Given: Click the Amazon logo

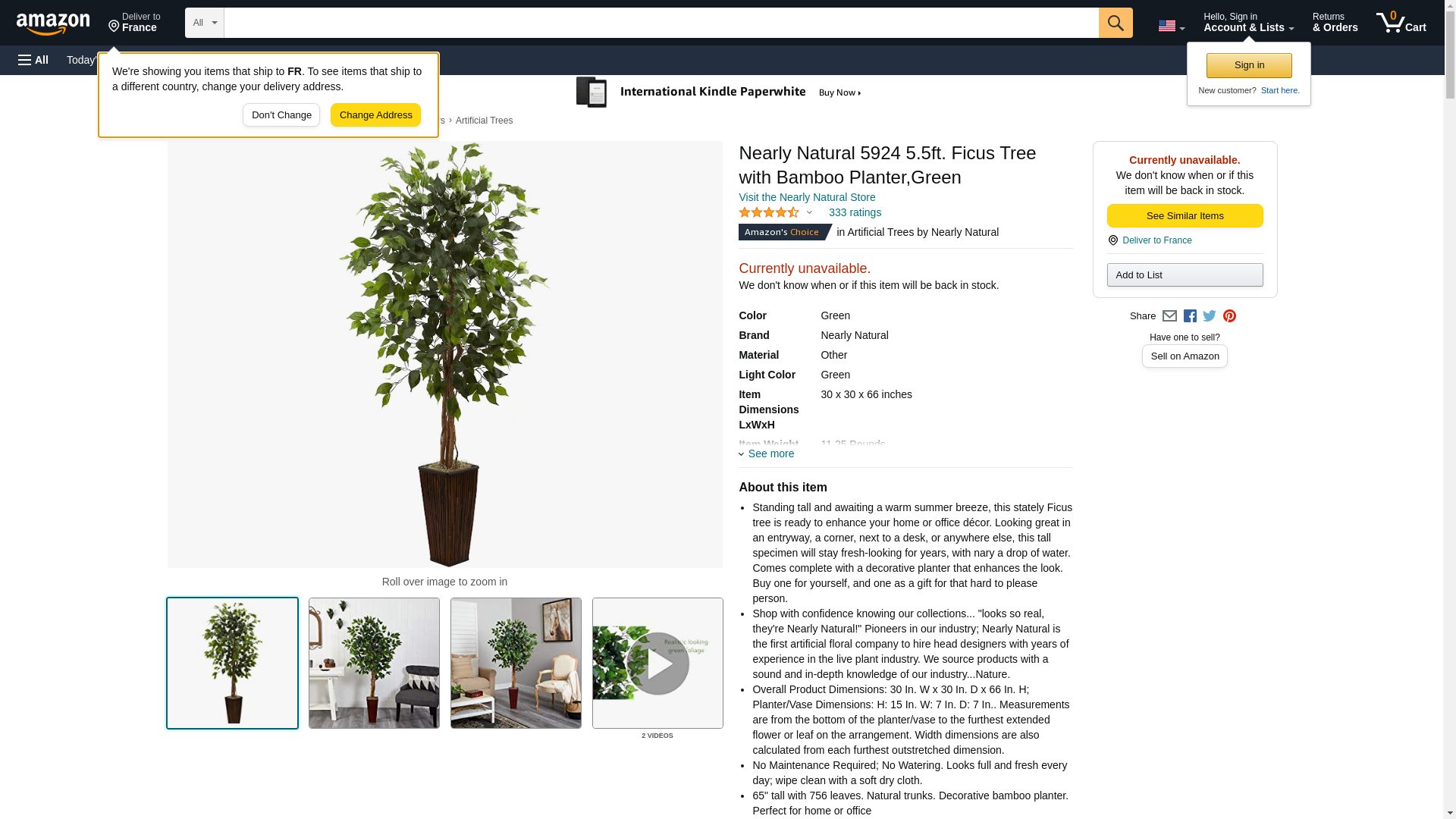Looking at the screenshot, I should pos(53,24).
